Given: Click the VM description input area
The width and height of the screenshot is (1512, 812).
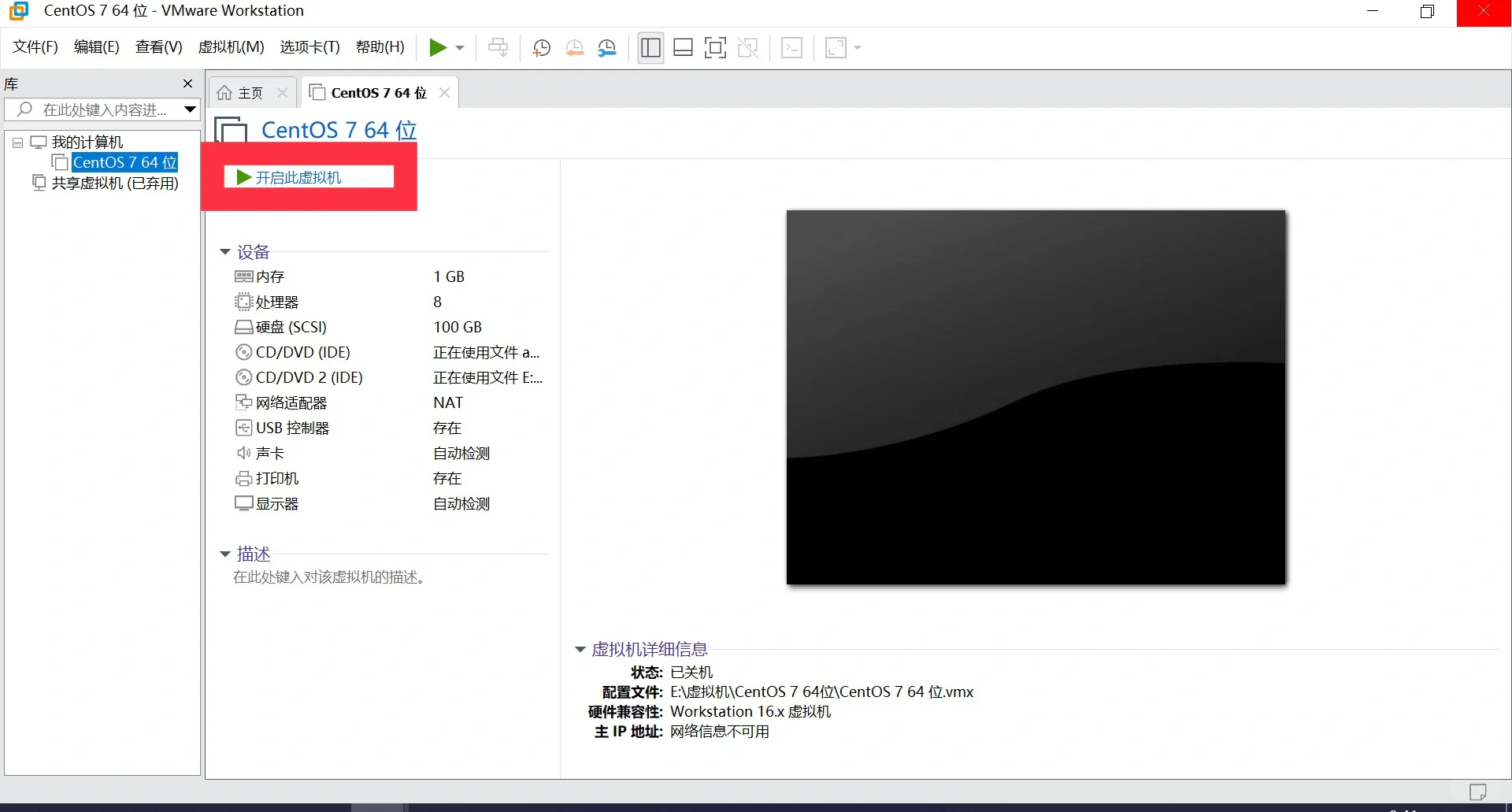Looking at the screenshot, I should tap(328, 577).
